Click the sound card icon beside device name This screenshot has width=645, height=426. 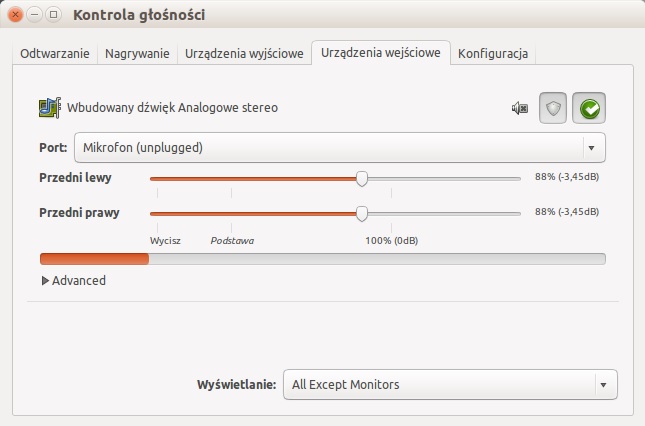(50, 108)
